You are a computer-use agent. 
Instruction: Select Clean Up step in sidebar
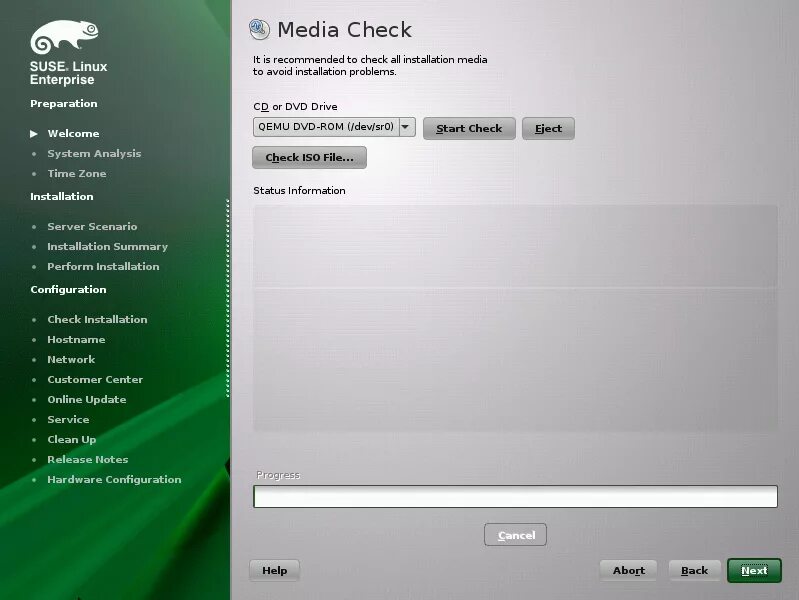[72, 439]
